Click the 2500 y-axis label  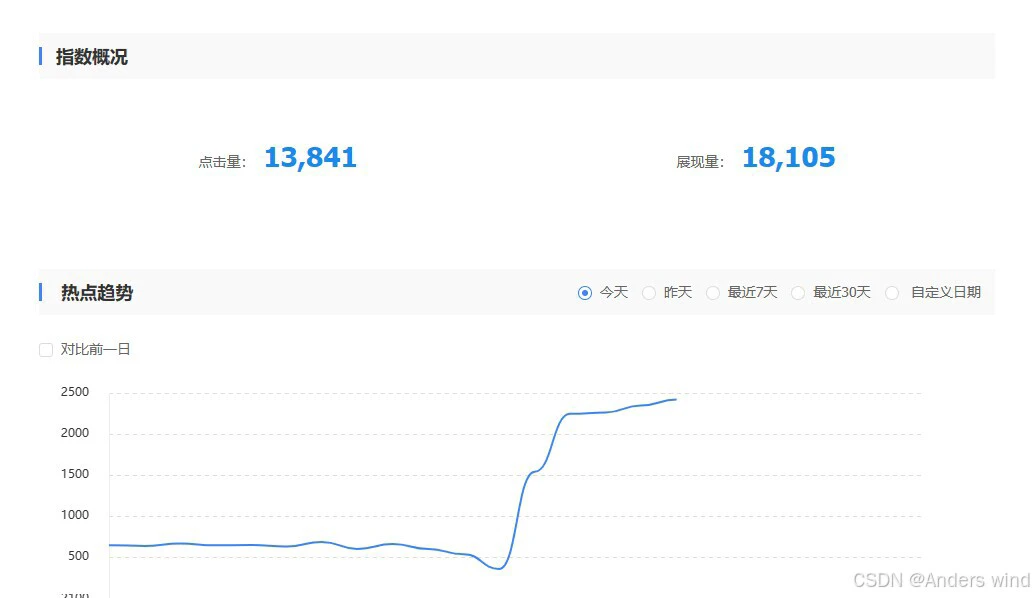pyautogui.click(x=73, y=392)
